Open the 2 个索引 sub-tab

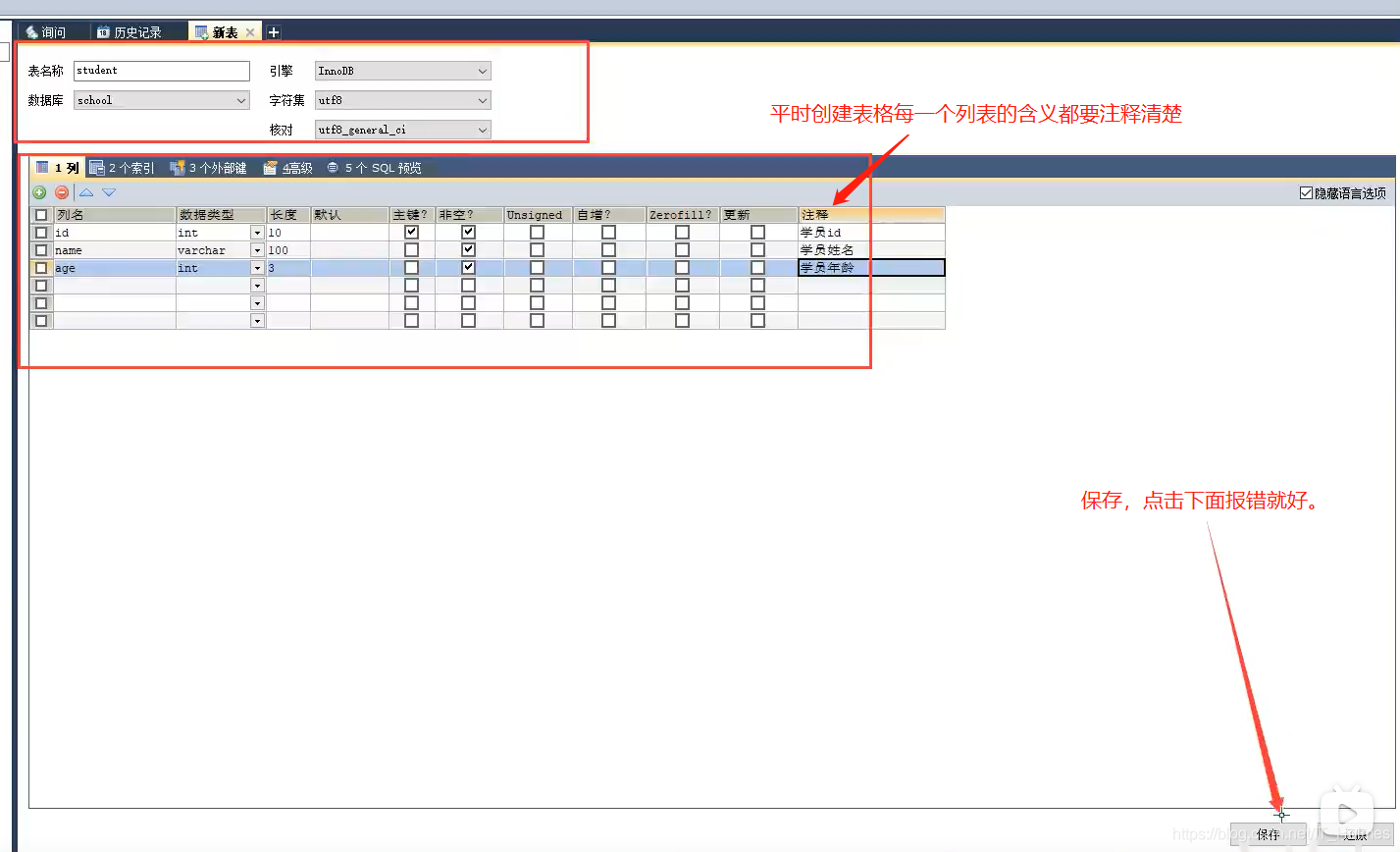click(x=123, y=168)
